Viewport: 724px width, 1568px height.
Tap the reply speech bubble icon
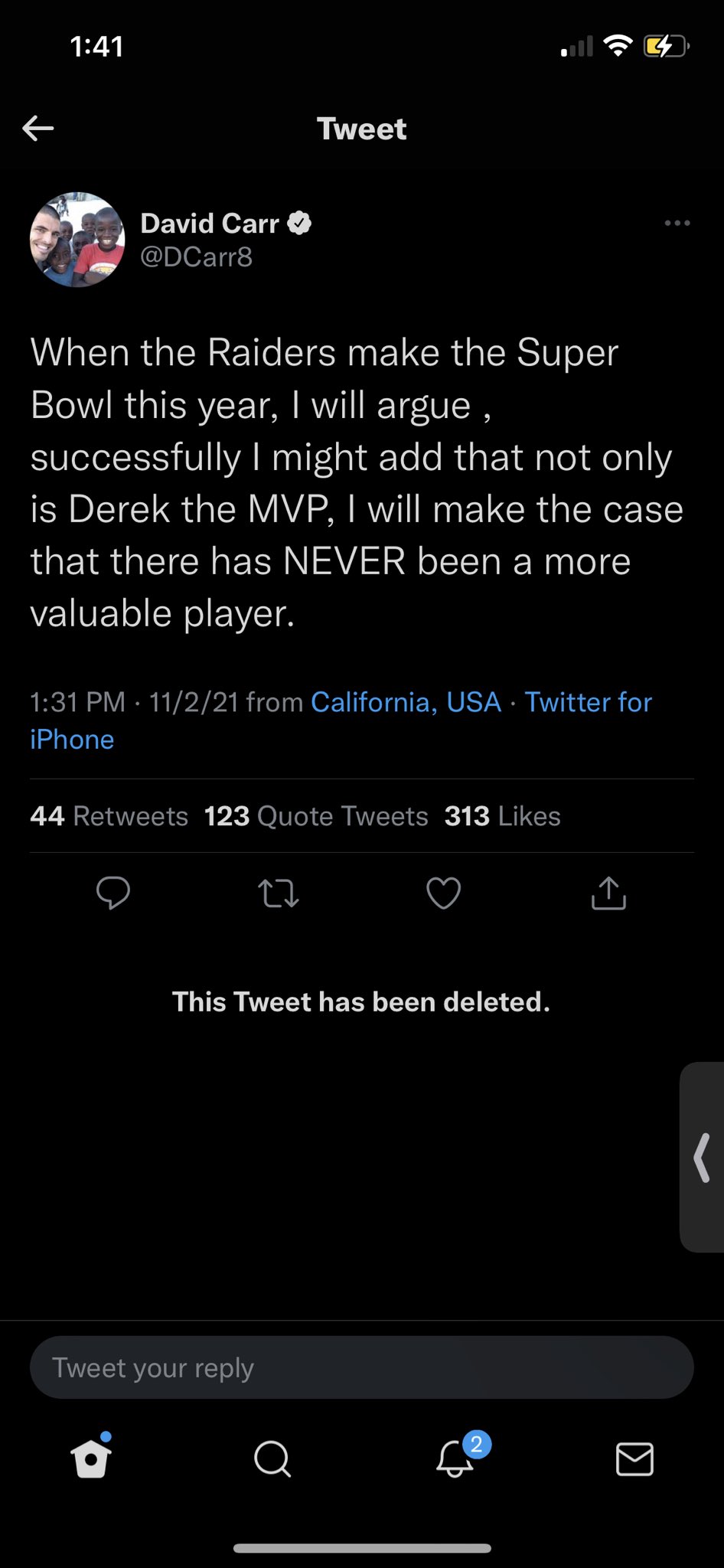tap(113, 893)
